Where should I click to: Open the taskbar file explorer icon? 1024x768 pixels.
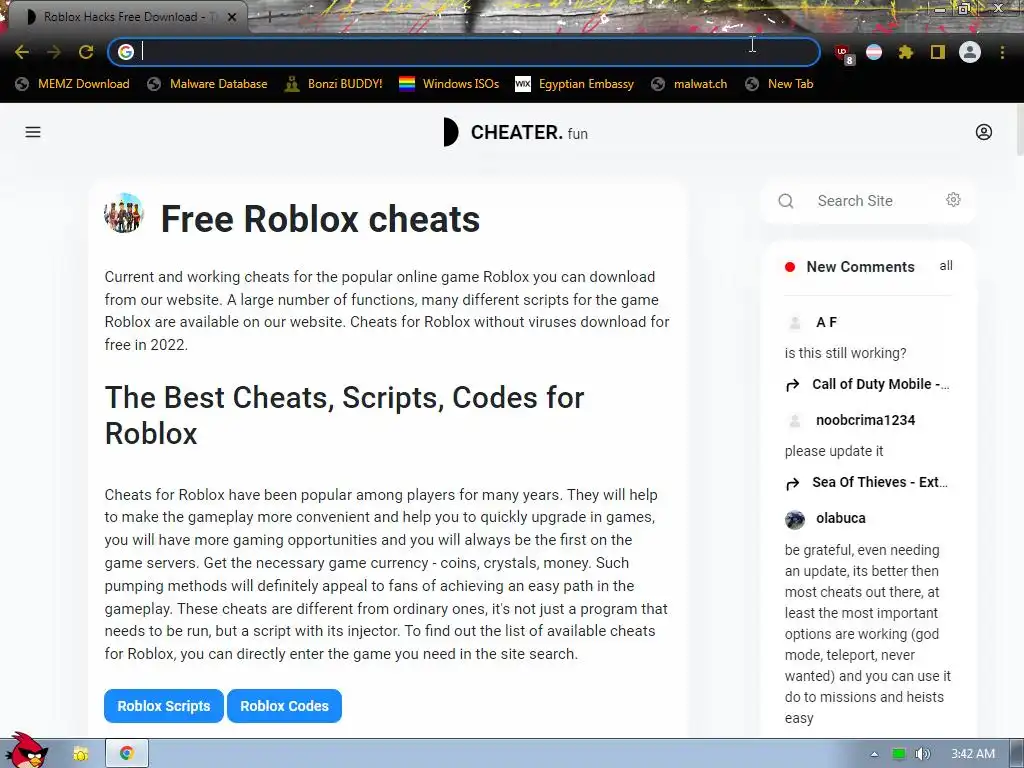[x=81, y=754]
